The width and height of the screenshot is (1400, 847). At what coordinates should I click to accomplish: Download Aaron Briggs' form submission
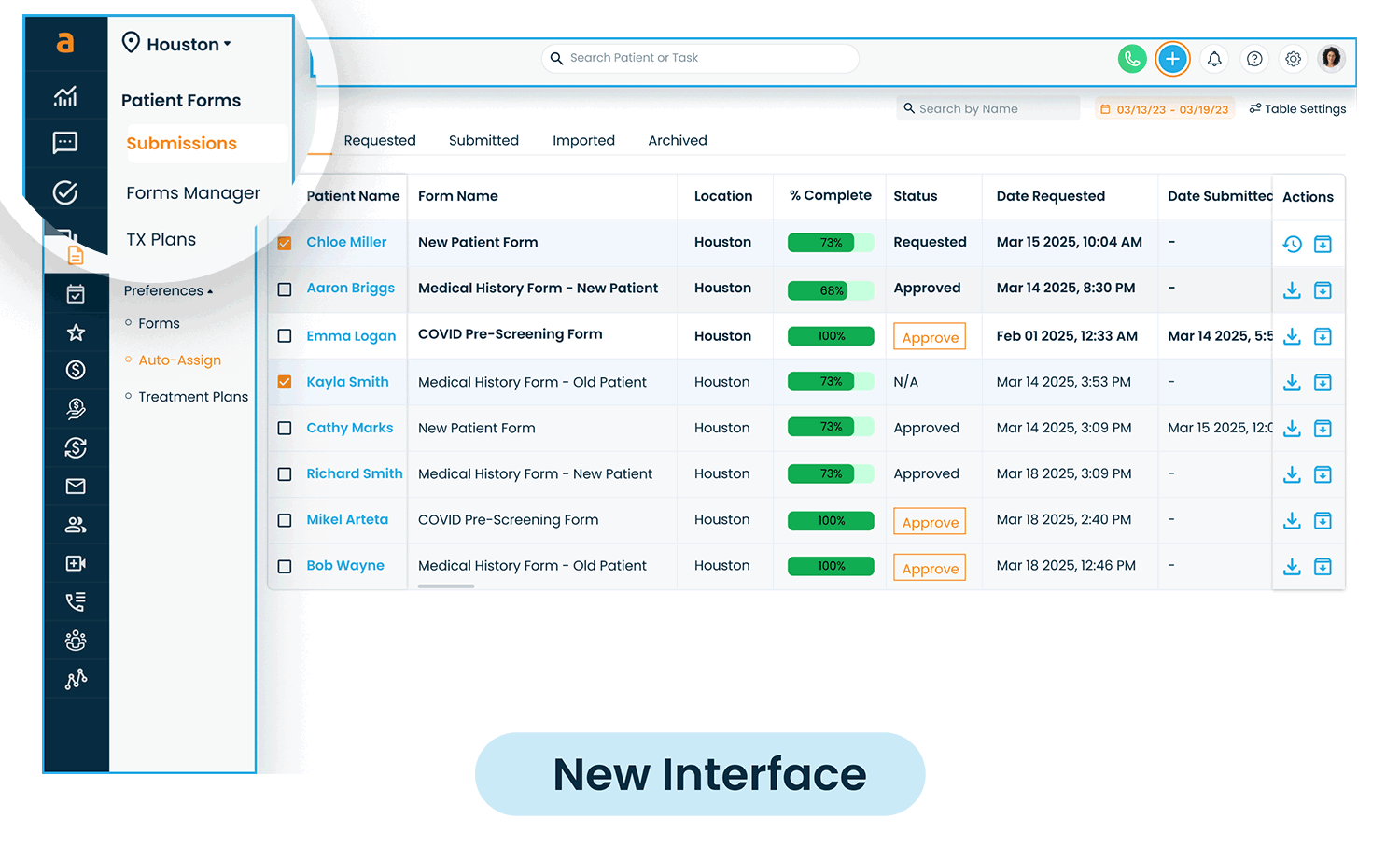click(1292, 290)
